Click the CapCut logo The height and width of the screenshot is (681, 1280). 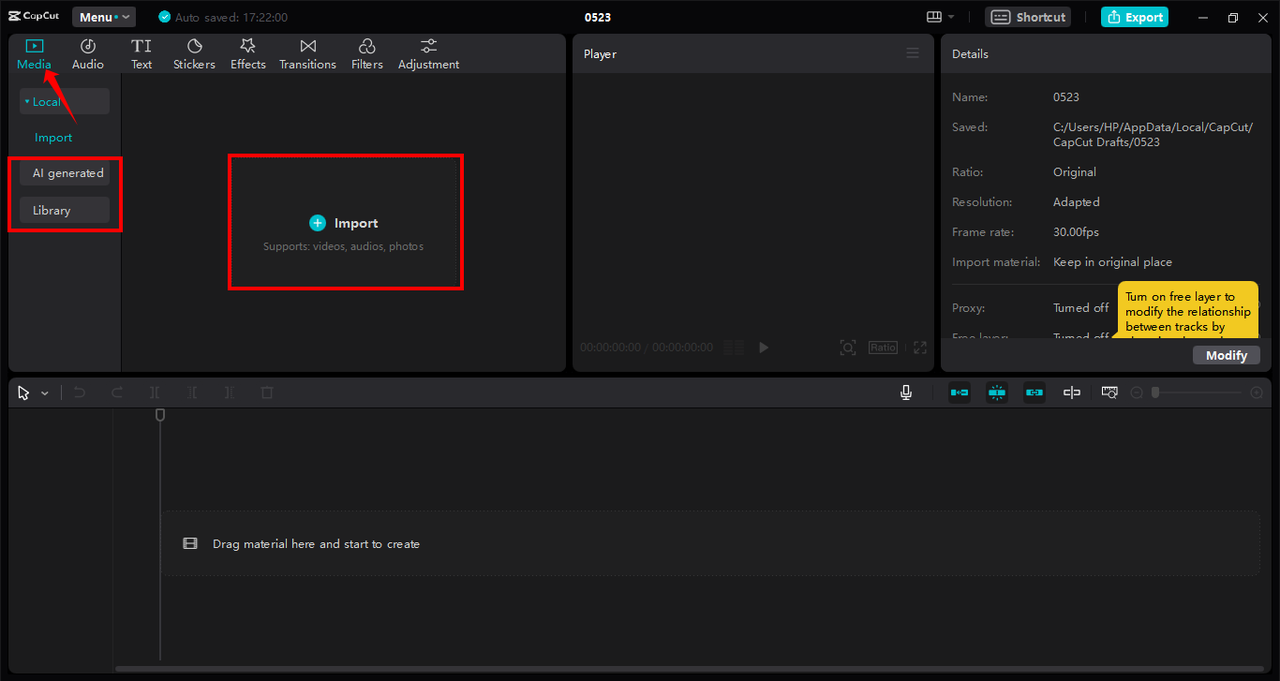(34, 17)
